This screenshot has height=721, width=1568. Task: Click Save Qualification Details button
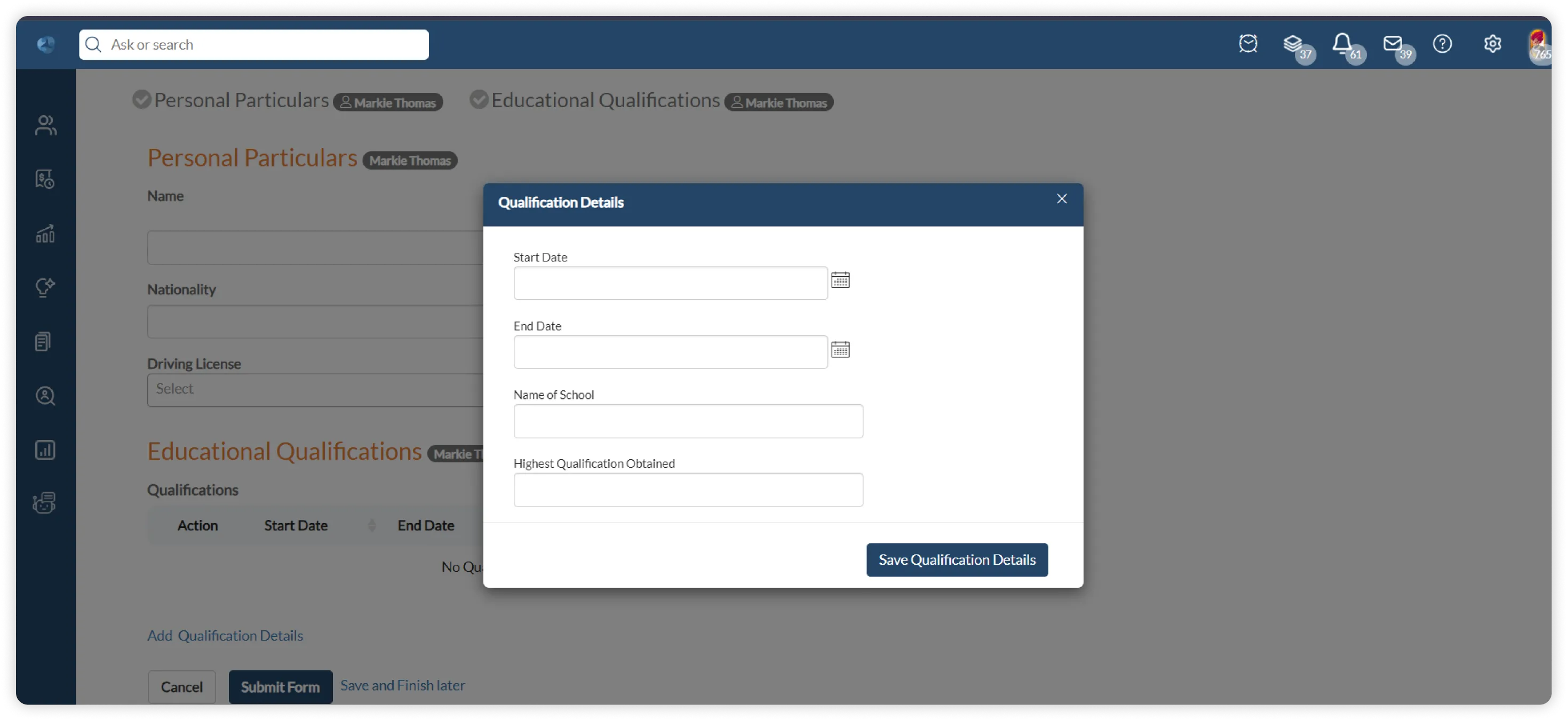(x=957, y=560)
